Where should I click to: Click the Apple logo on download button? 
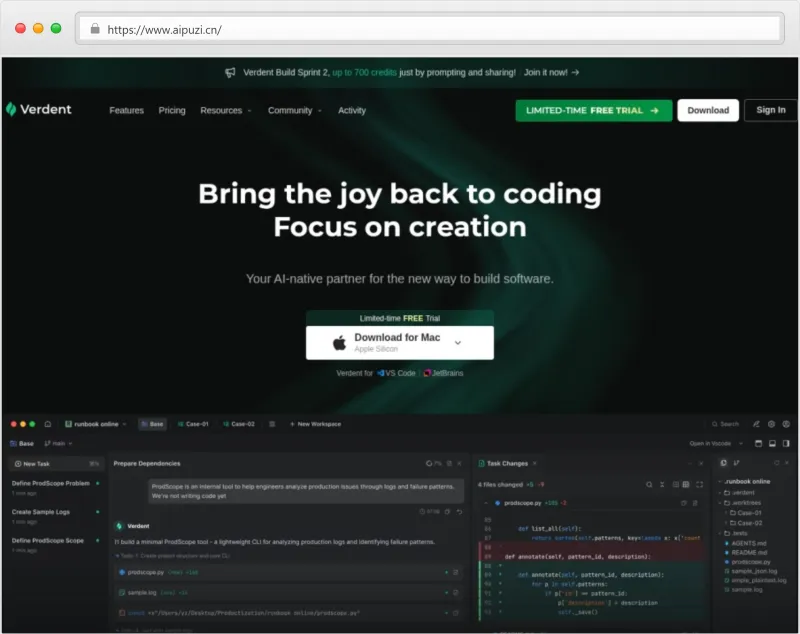pyautogui.click(x=339, y=343)
